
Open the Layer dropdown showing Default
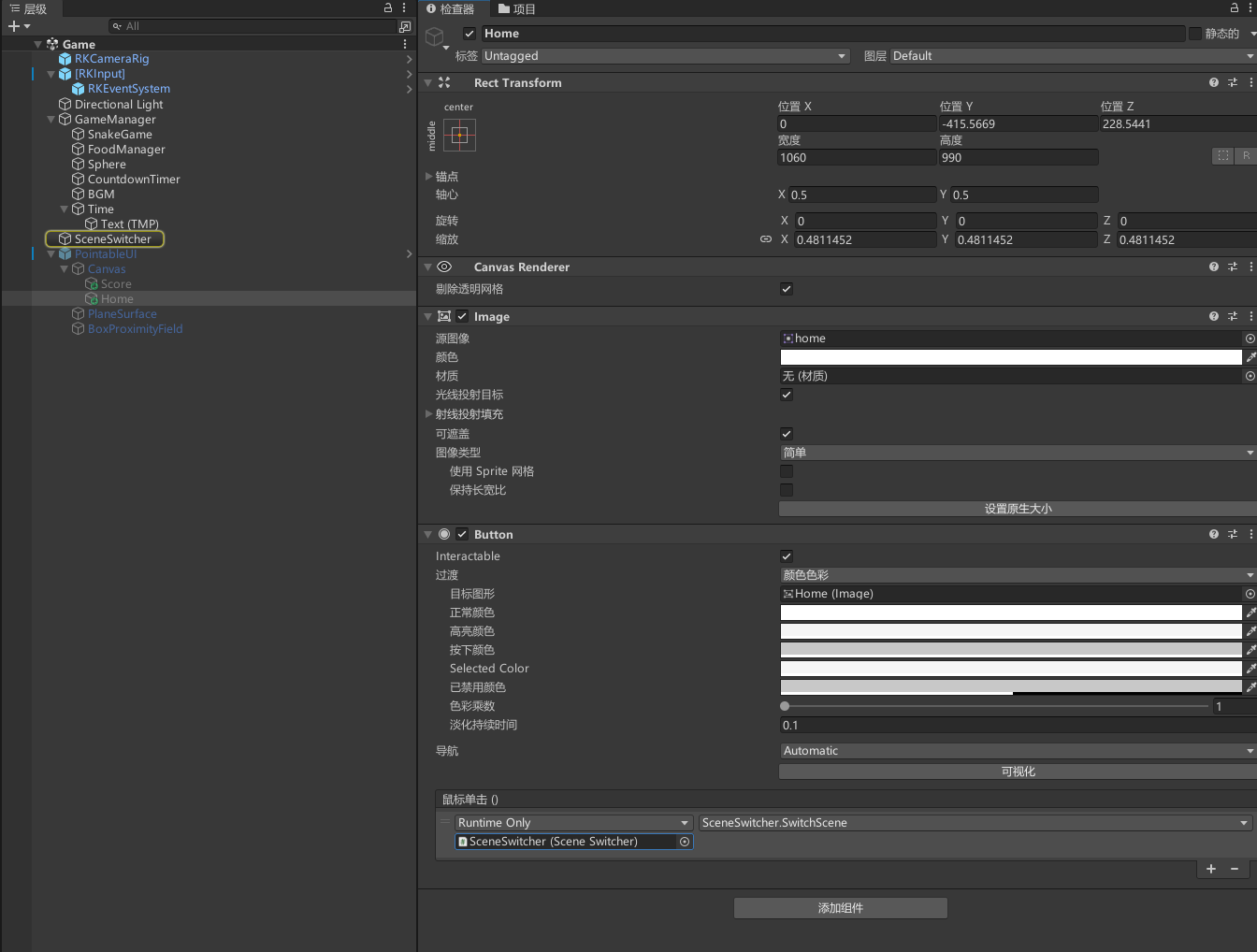(1073, 56)
